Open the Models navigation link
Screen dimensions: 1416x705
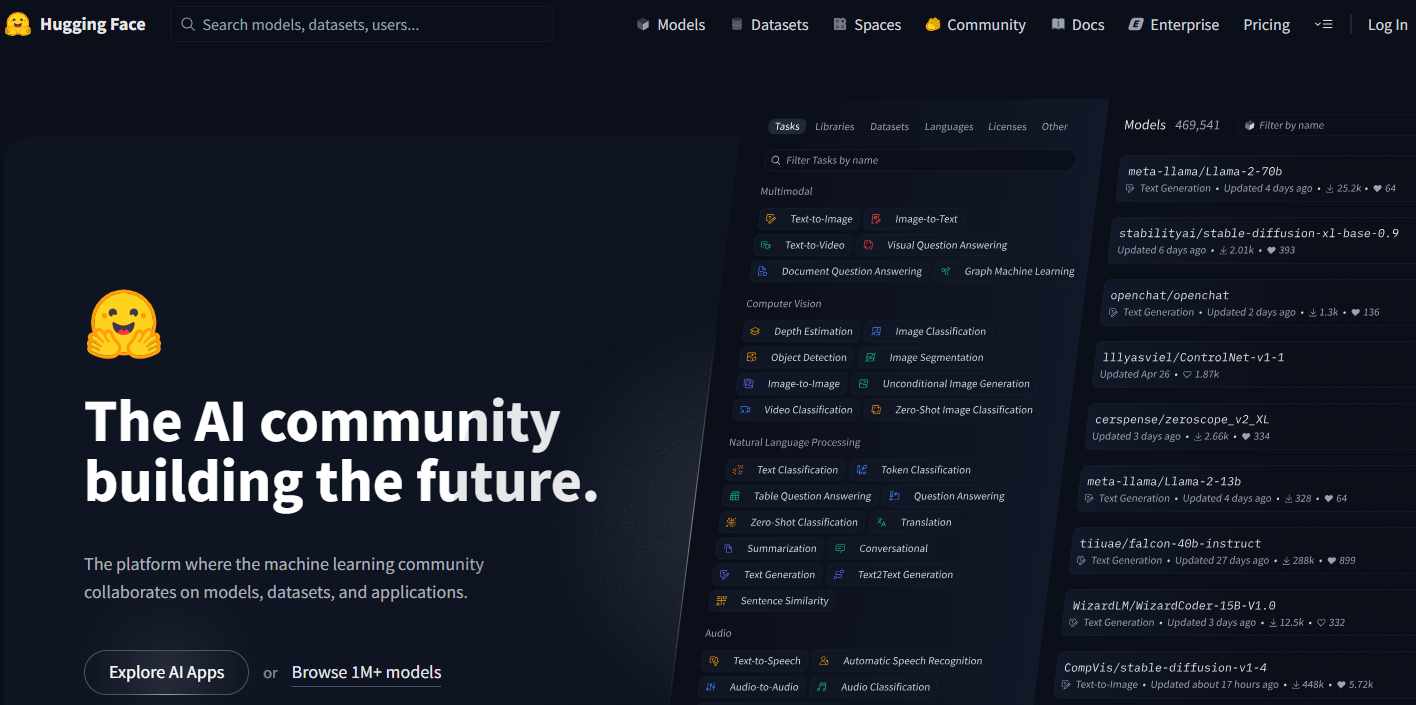point(671,25)
